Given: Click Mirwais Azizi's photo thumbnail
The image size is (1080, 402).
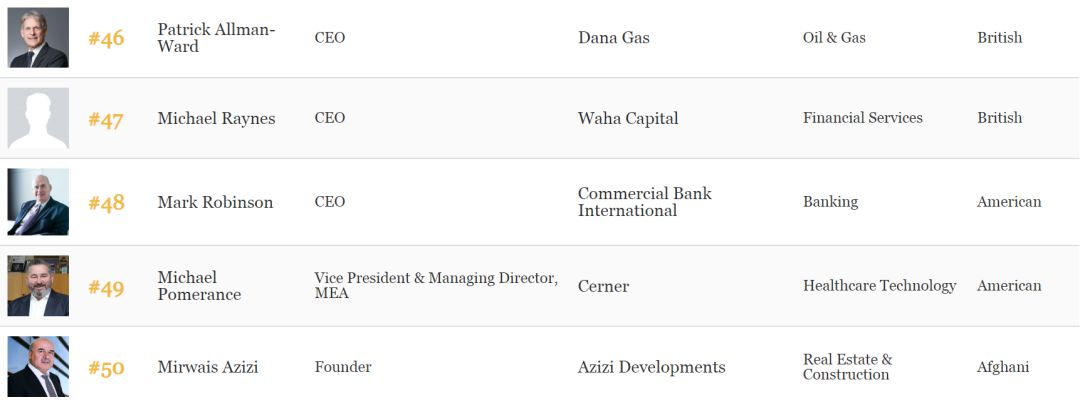Looking at the screenshot, I should [39, 366].
